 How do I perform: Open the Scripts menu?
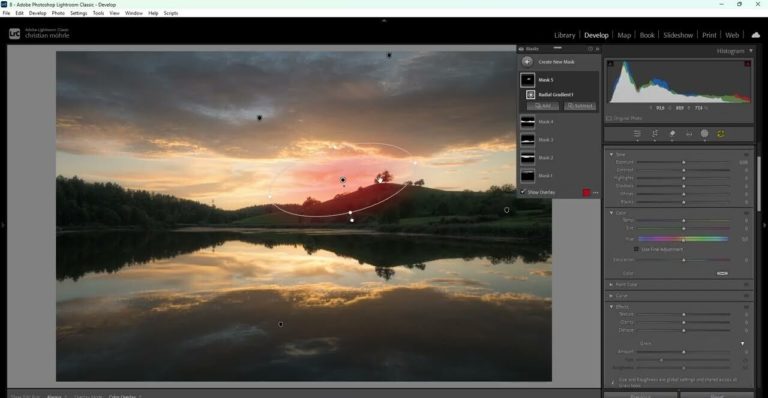[x=170, y=13]
